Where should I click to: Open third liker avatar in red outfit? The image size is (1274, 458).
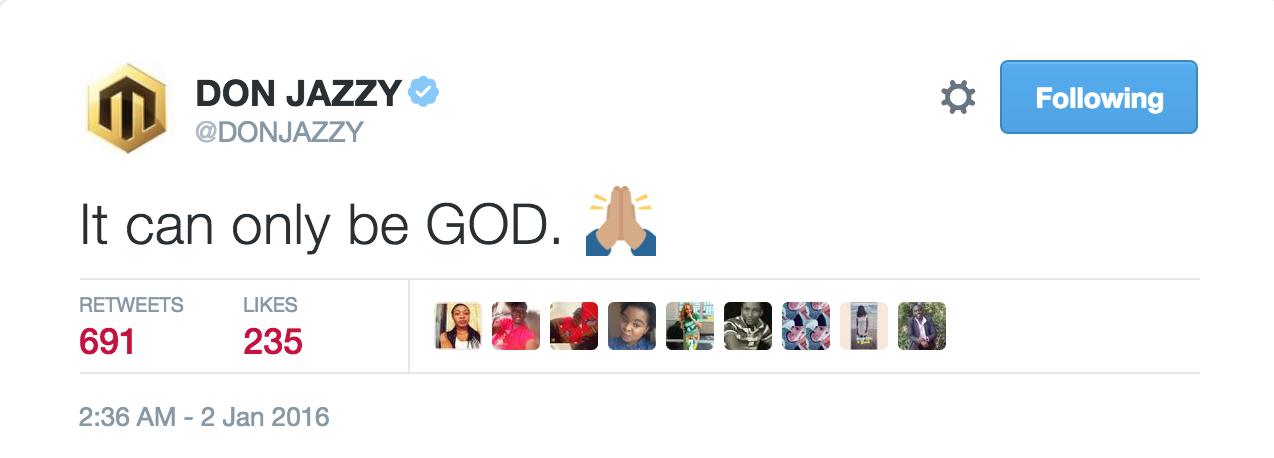click(x=574, y=326)
